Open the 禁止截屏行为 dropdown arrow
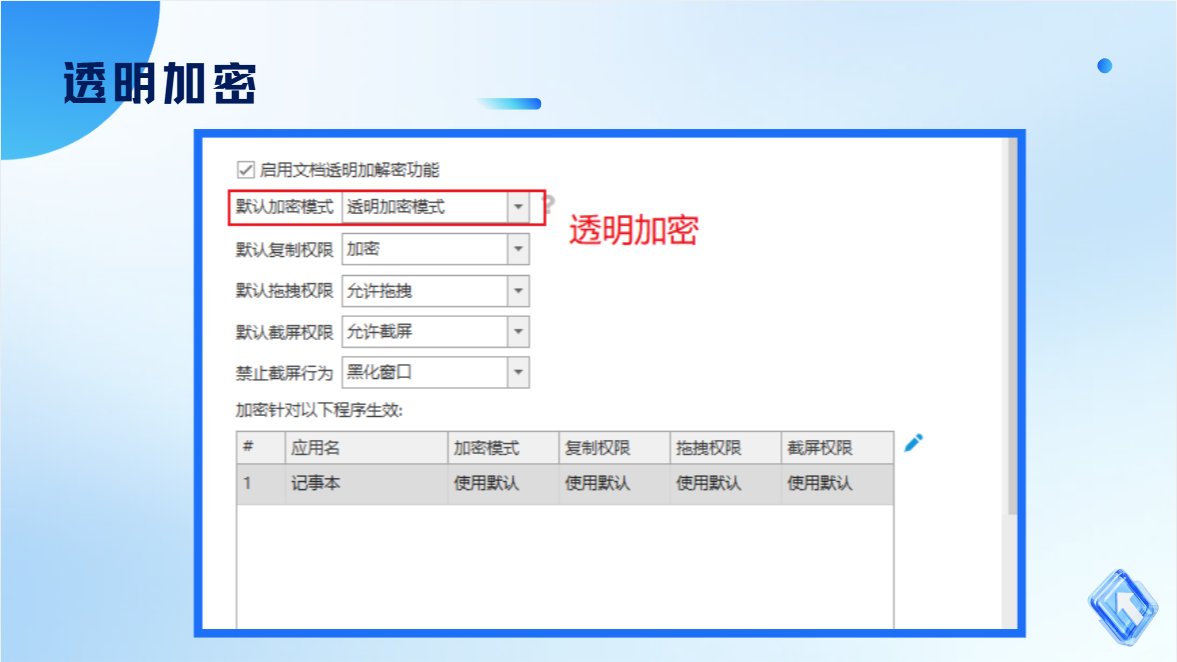This screenshot has width=1177, height=662. click(518, 372)
